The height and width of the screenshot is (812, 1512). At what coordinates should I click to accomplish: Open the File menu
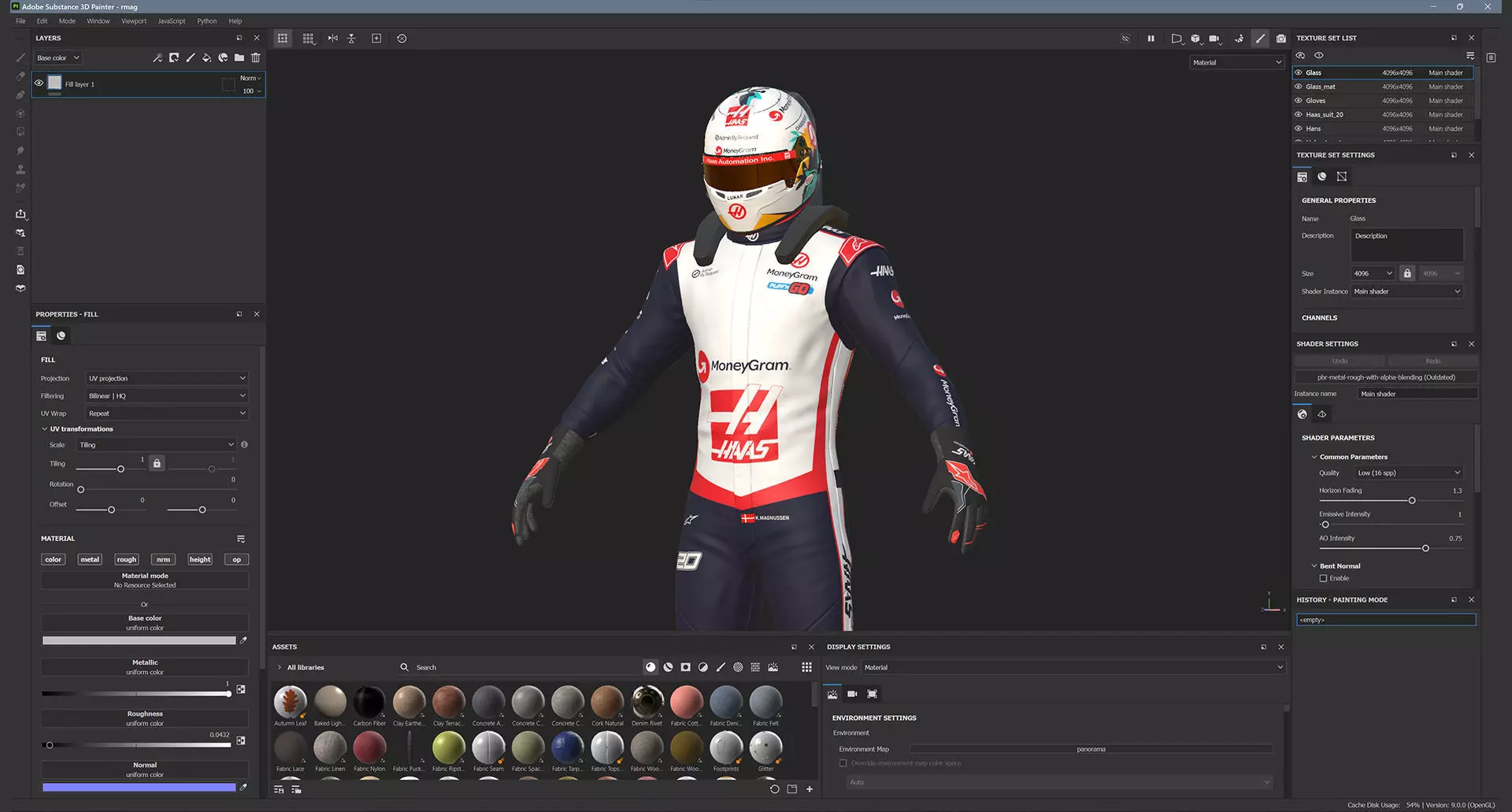pos(20,21)
